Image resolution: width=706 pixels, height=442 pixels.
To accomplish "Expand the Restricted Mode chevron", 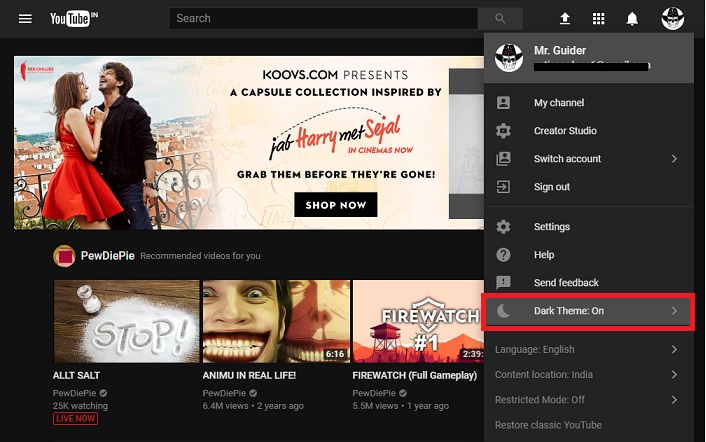I will click(674, 400).
